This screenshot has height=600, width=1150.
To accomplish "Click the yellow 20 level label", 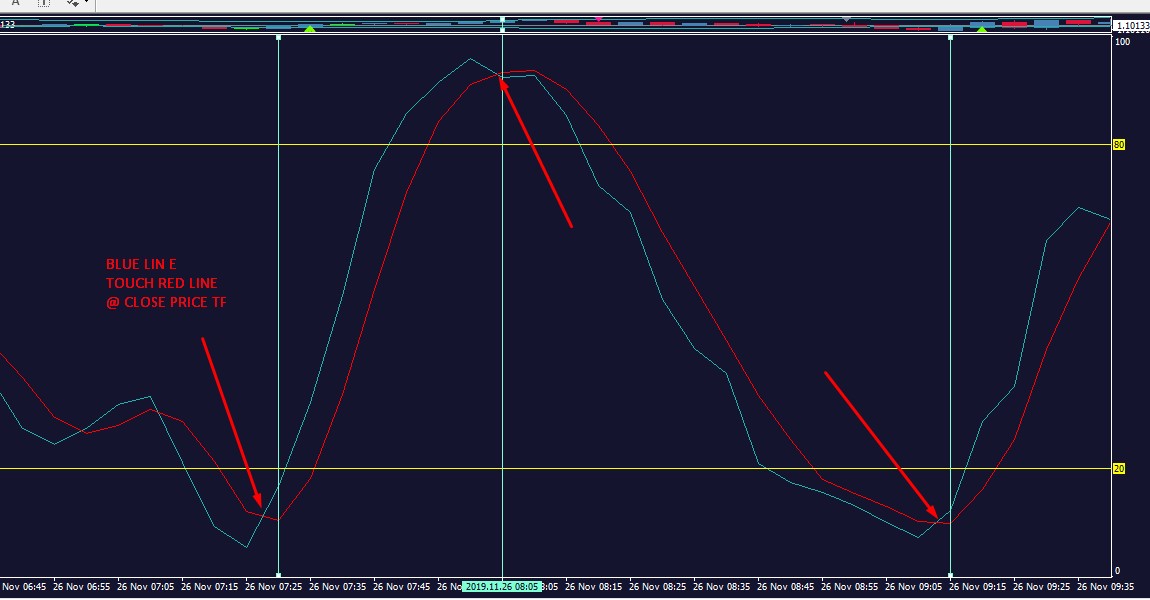I will tap(1118, 469).
